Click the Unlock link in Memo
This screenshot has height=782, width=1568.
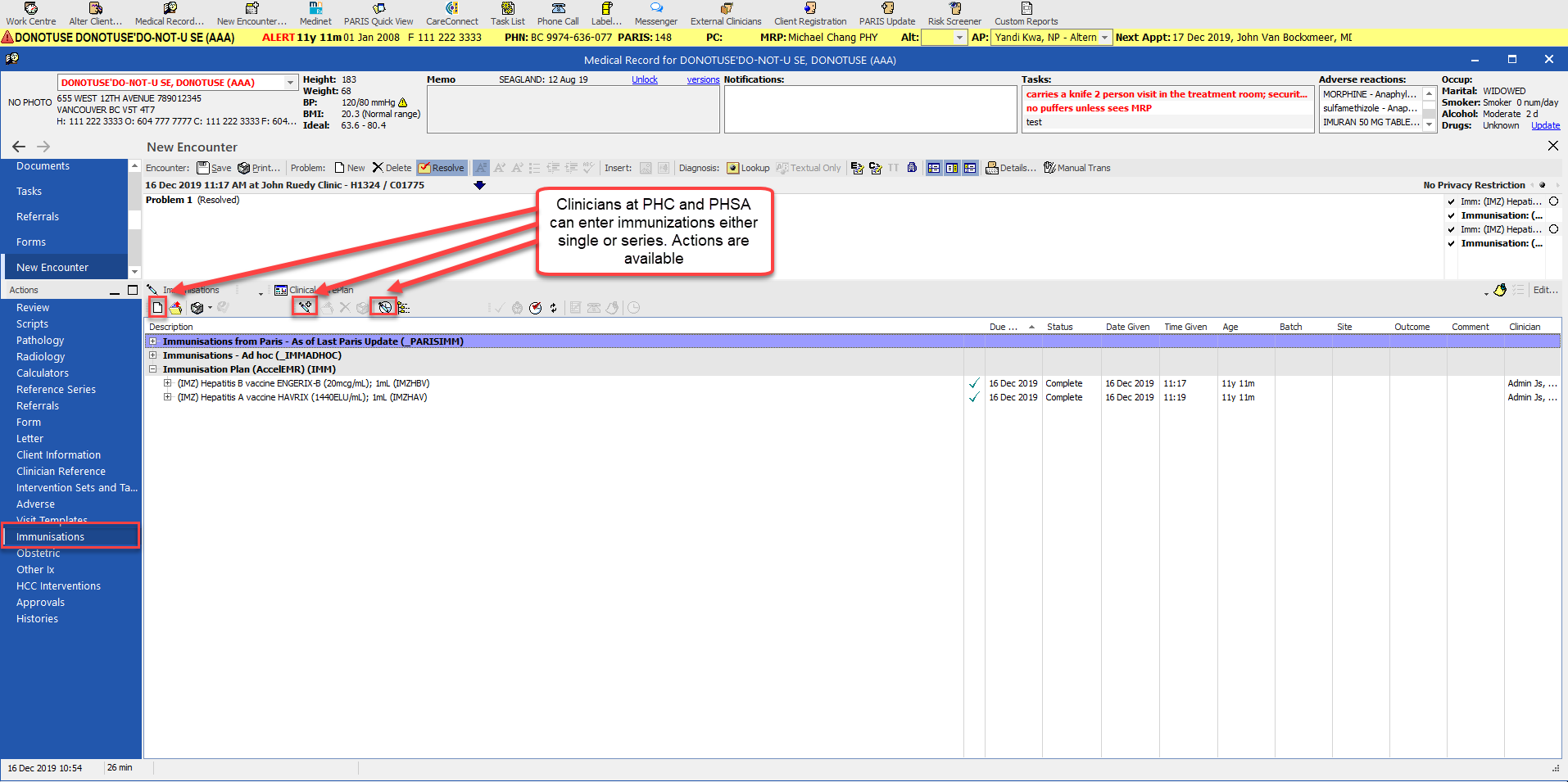(x=645, y=79)
